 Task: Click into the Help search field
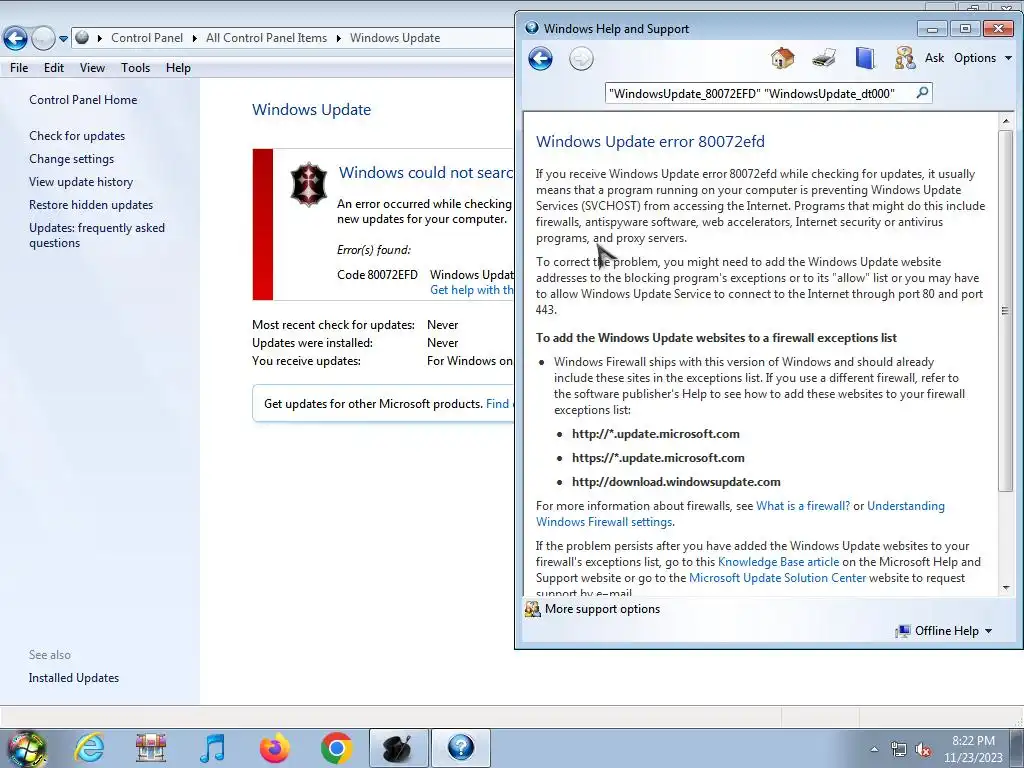(x=760, y=93)
